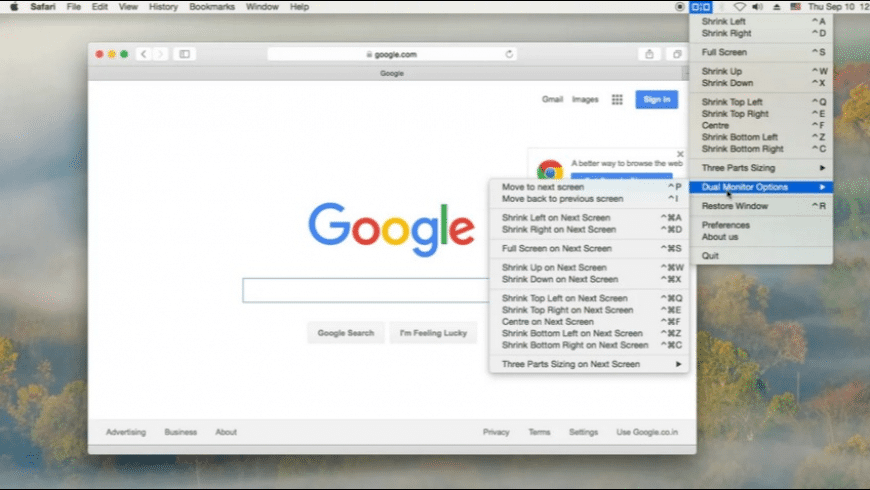Open the History menu
870x490 pixels.
pos(163,7)
